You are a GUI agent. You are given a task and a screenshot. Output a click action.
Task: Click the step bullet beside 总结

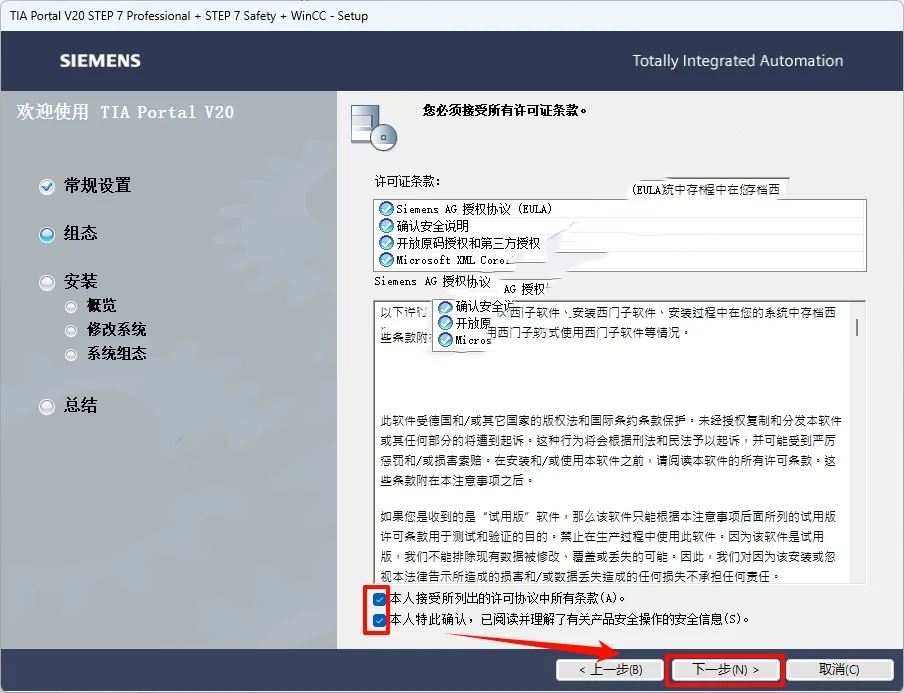[x=47, y=407]
